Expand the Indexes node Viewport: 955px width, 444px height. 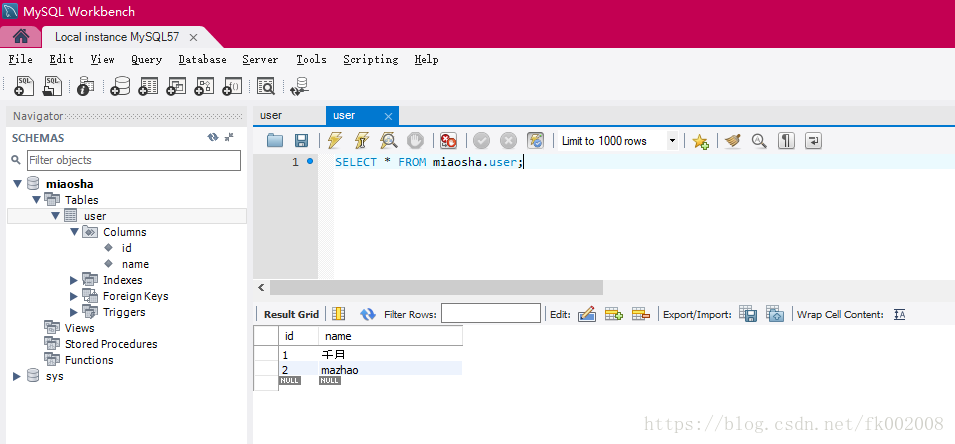click(x=74, y=280)
